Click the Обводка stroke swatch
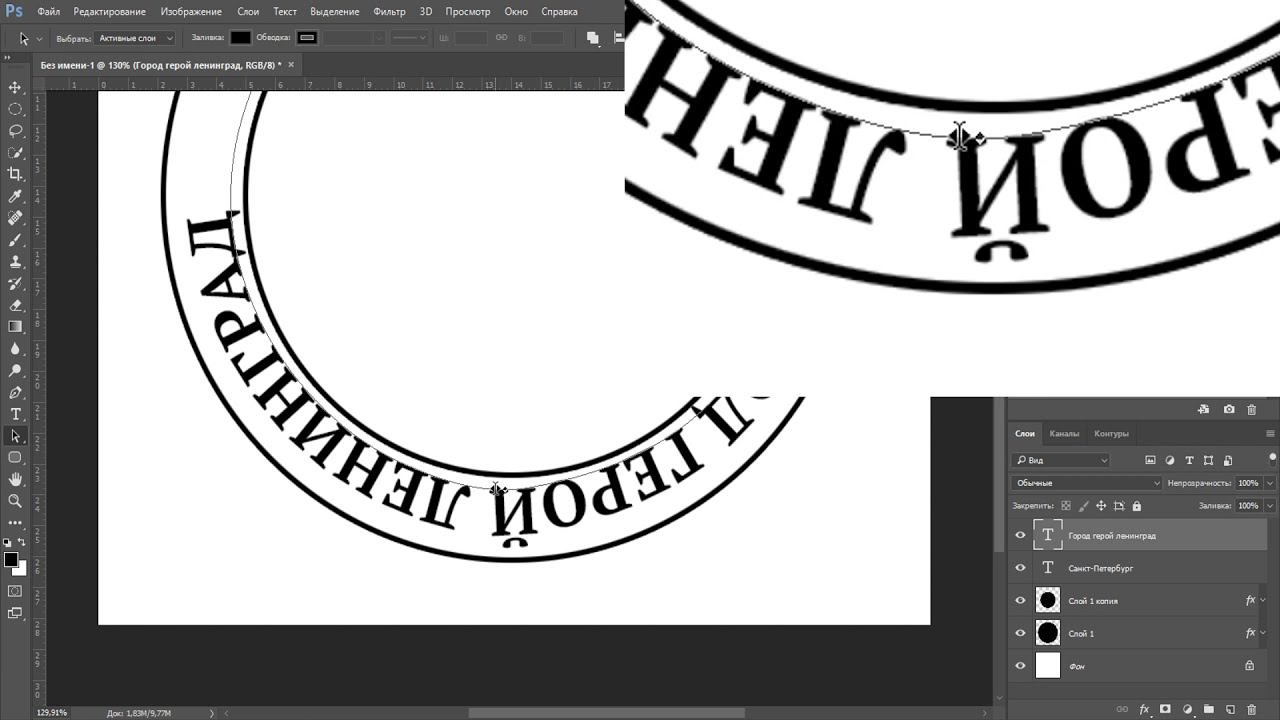1280x720 pixels. [307, 38]
